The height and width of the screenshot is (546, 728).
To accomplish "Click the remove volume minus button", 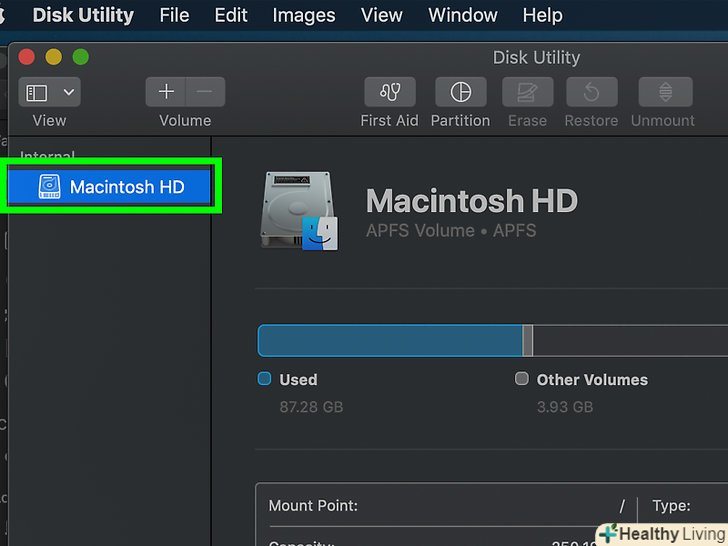I will tap(205, 92).
